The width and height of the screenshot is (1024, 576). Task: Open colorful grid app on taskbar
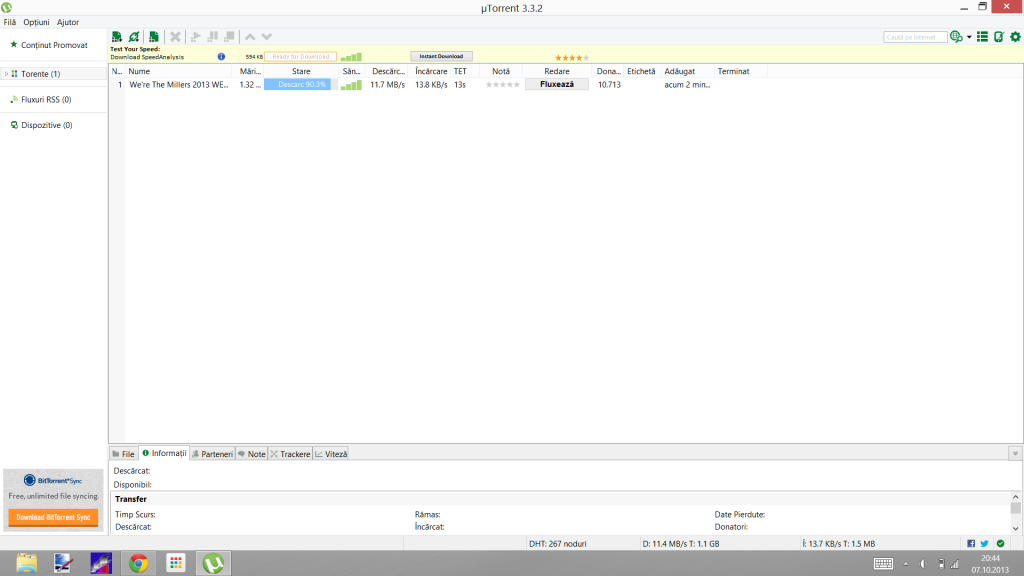[x=176, y=563]
